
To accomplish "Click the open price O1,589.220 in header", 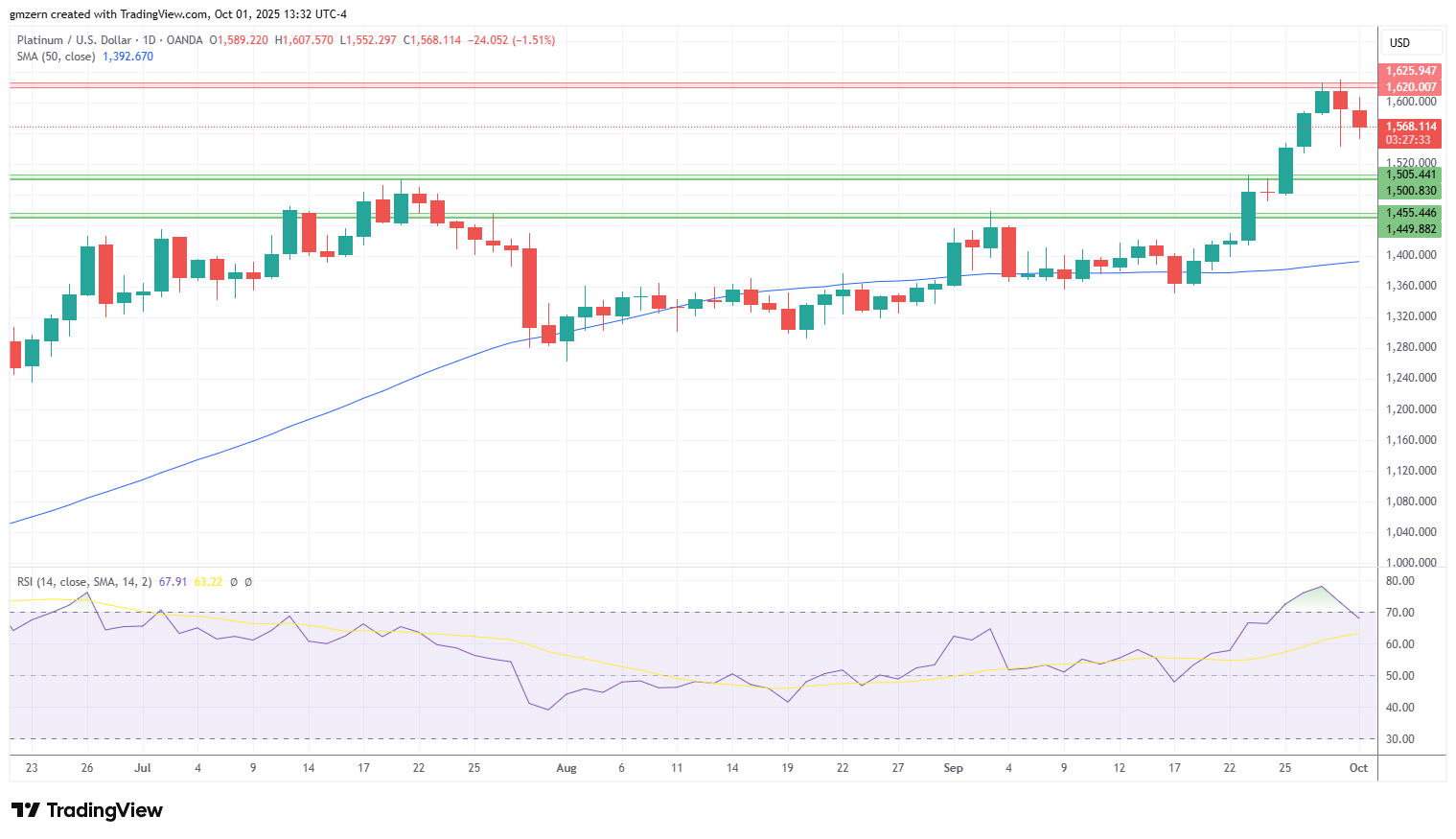I will (x=239, y=40).
